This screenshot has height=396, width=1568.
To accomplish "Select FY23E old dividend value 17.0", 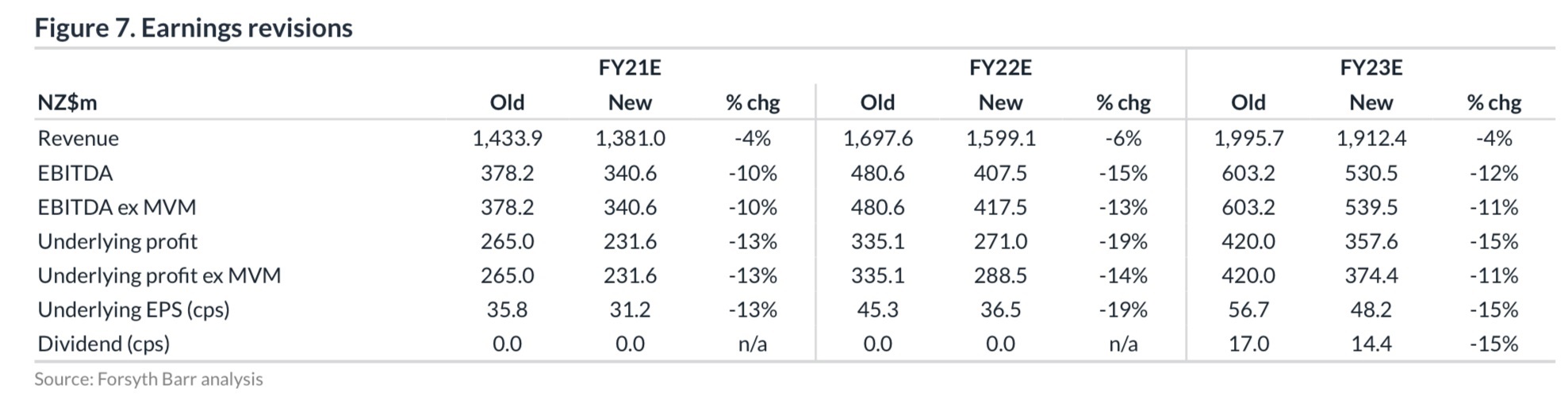I will pyautogui.click(x=1248, y=344).
